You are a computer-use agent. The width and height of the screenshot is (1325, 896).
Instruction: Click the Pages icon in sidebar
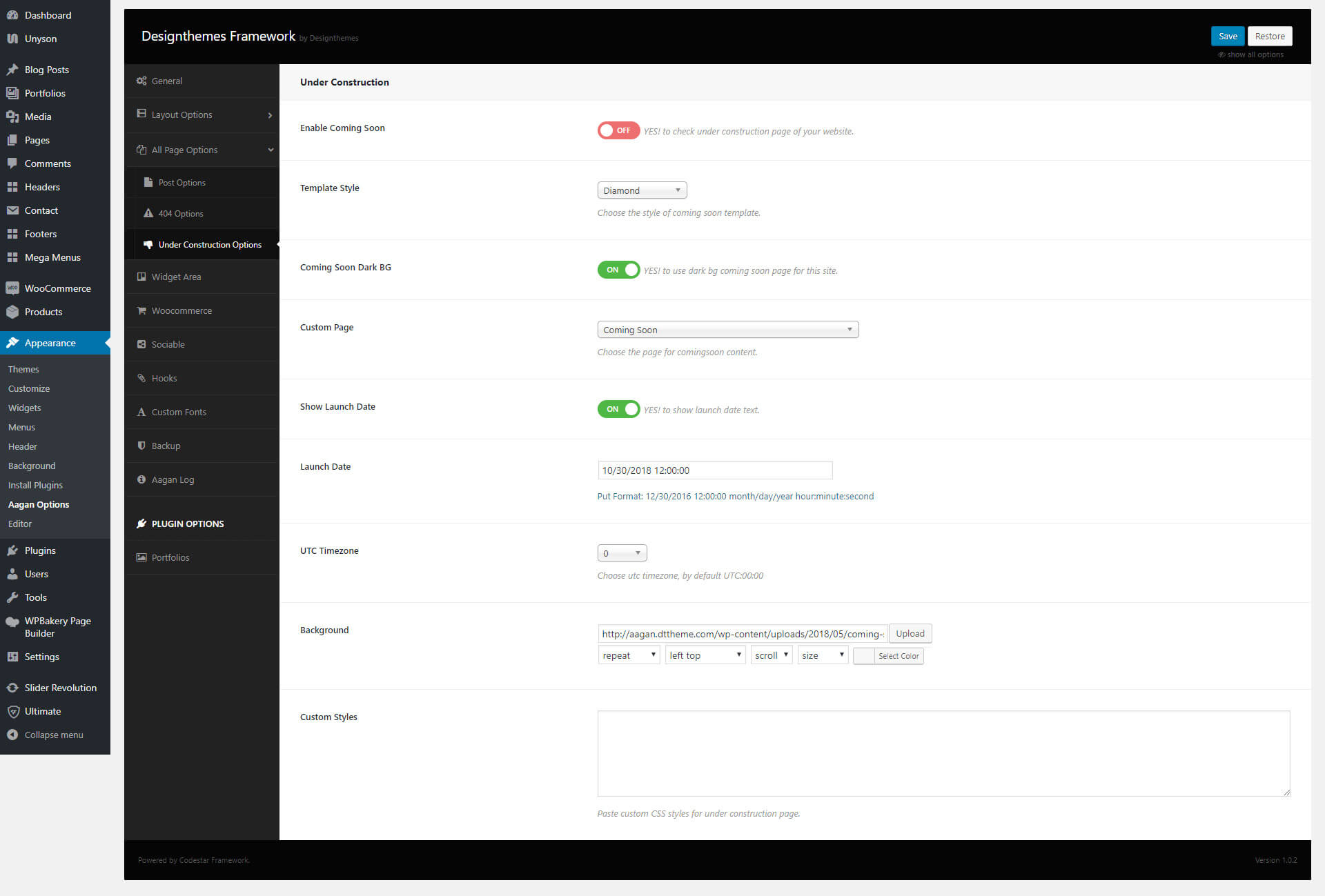point(12,140)
